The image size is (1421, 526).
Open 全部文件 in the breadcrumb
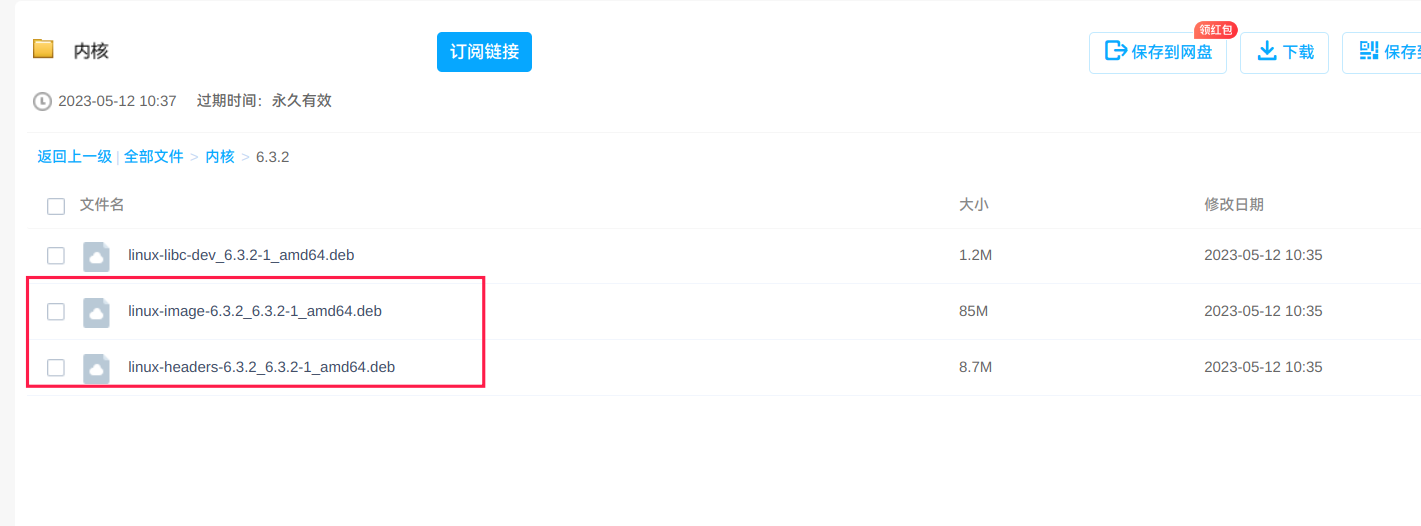click(154, 157)
